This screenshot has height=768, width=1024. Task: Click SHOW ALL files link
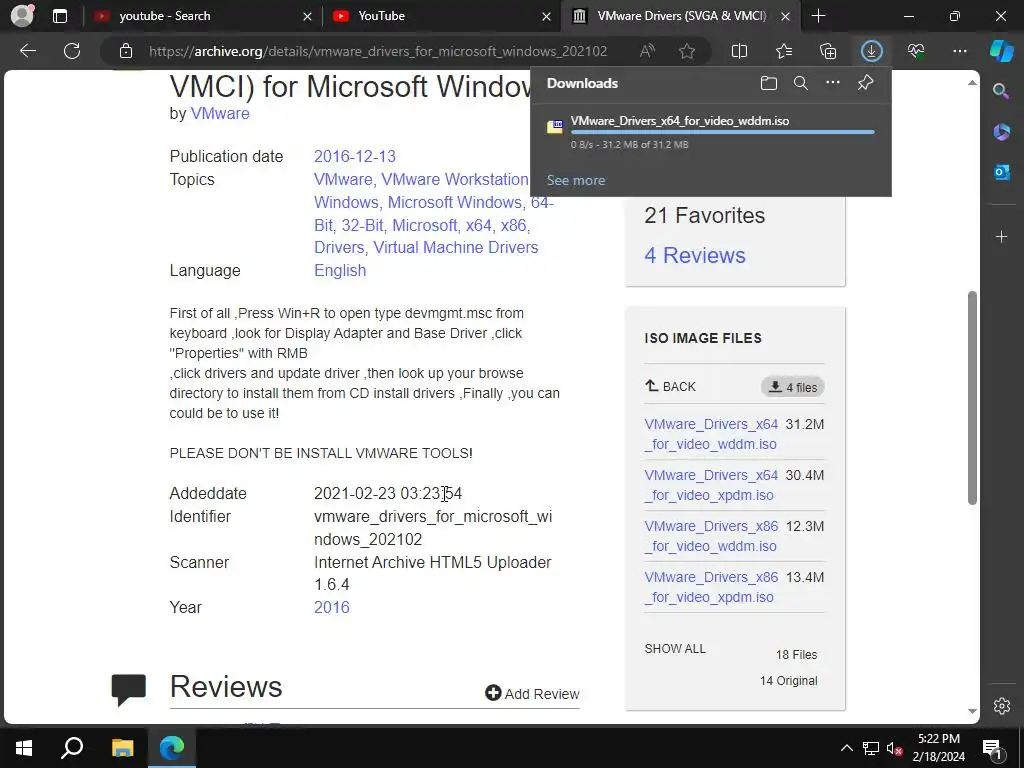coord(675,648)
